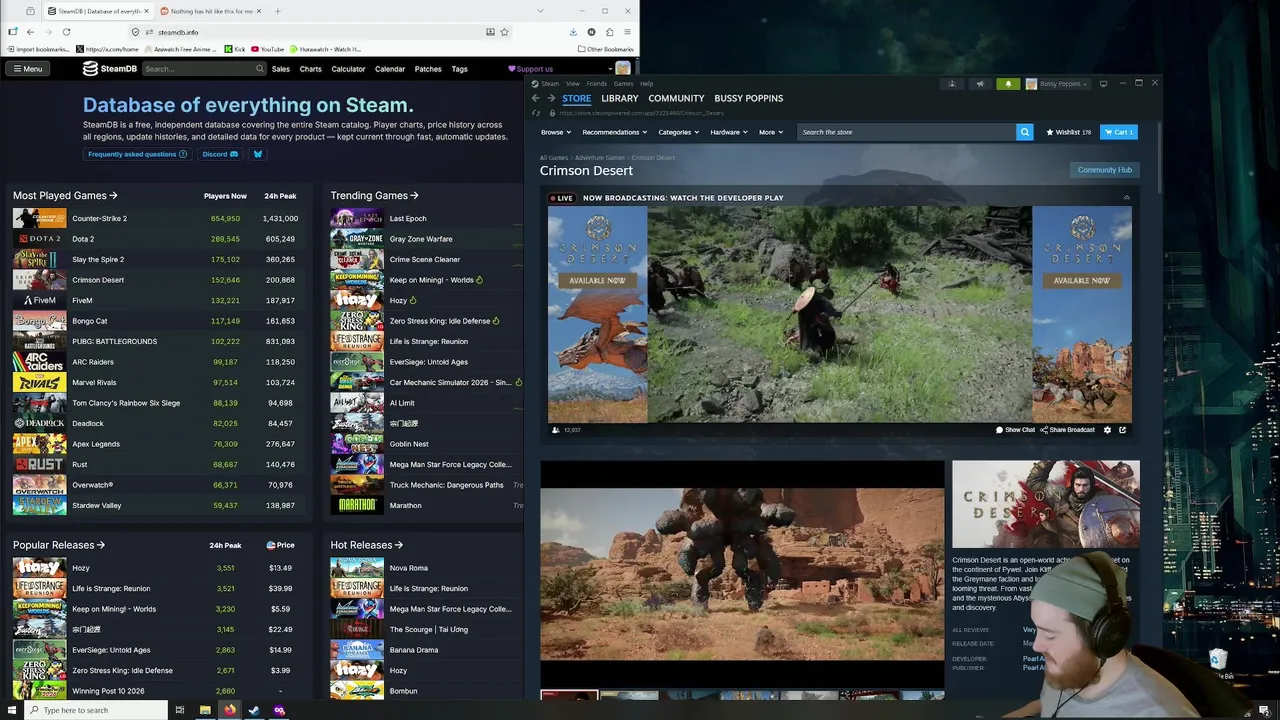Open Steam announcements megaphone icon

coord(980,84)
